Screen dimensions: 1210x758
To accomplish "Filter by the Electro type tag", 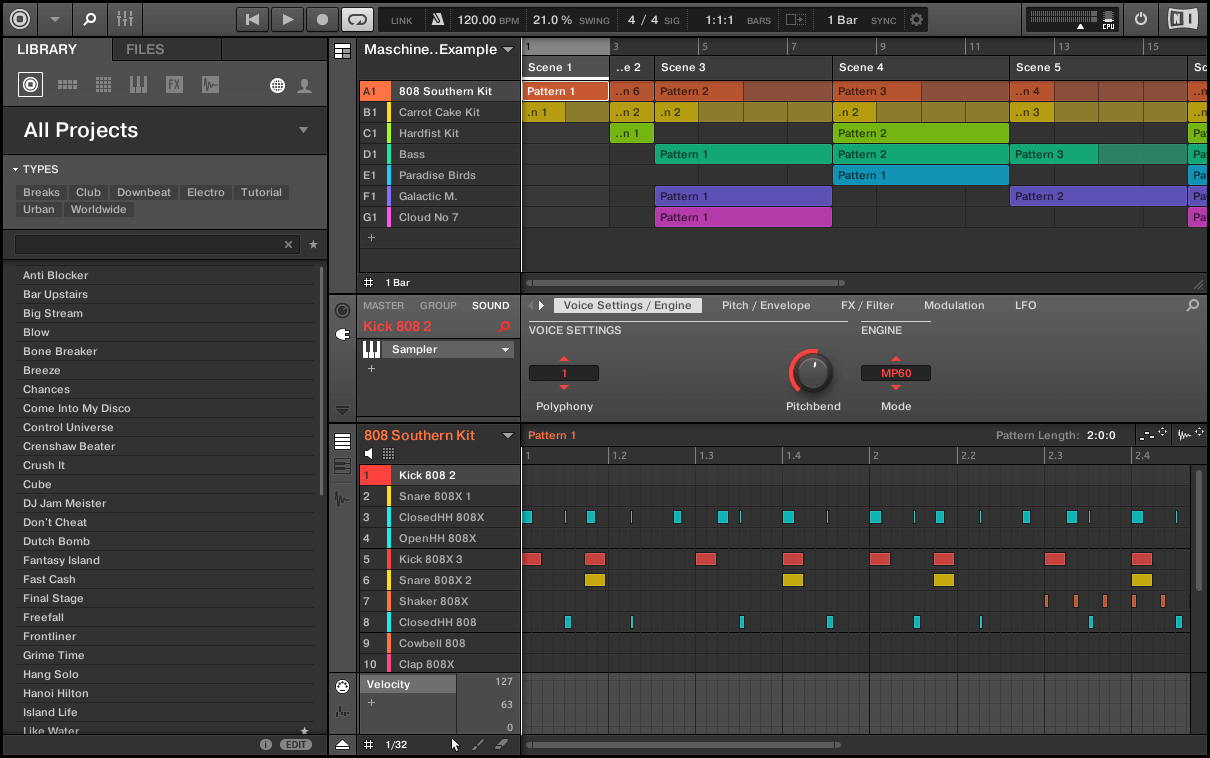I will (206, 192).
